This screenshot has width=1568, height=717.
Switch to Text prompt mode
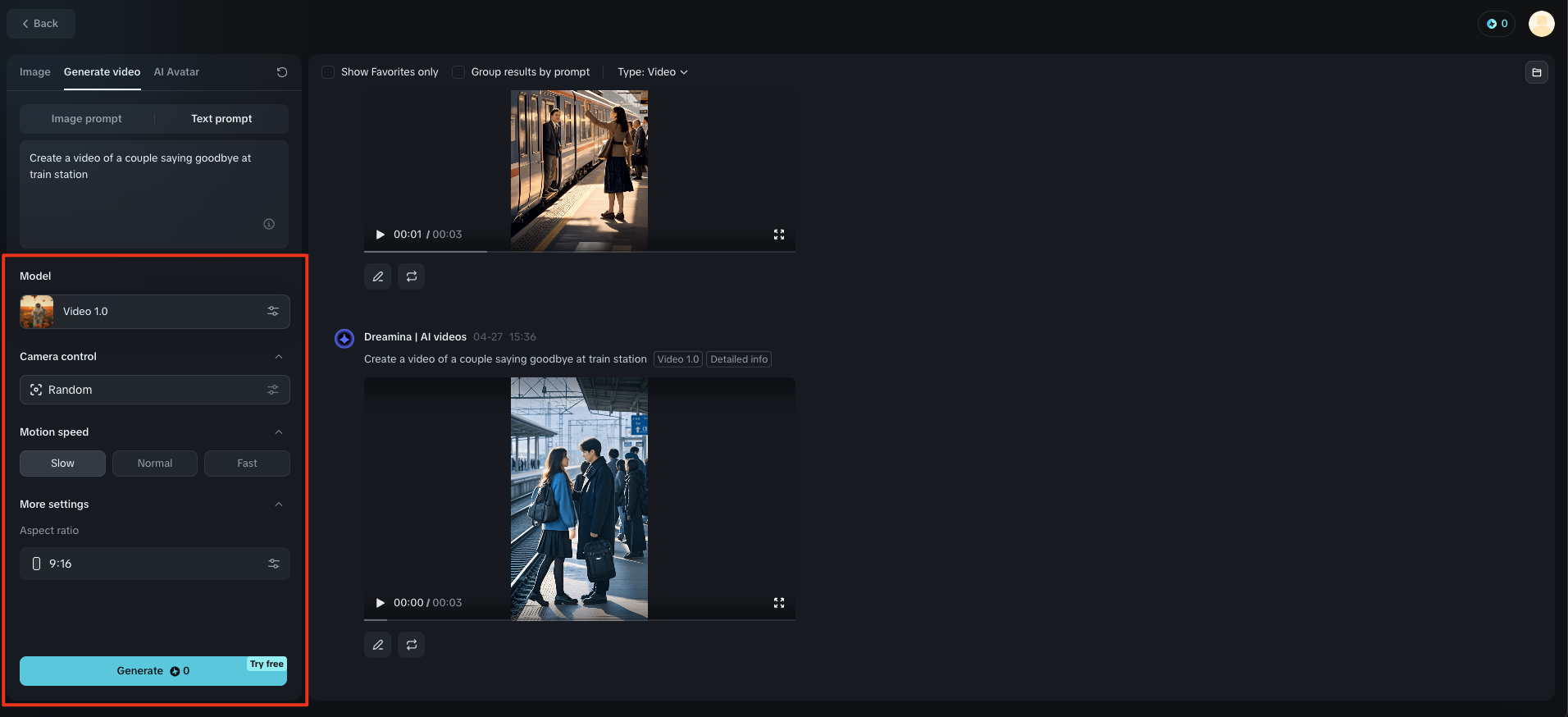(x=221, y=119)
